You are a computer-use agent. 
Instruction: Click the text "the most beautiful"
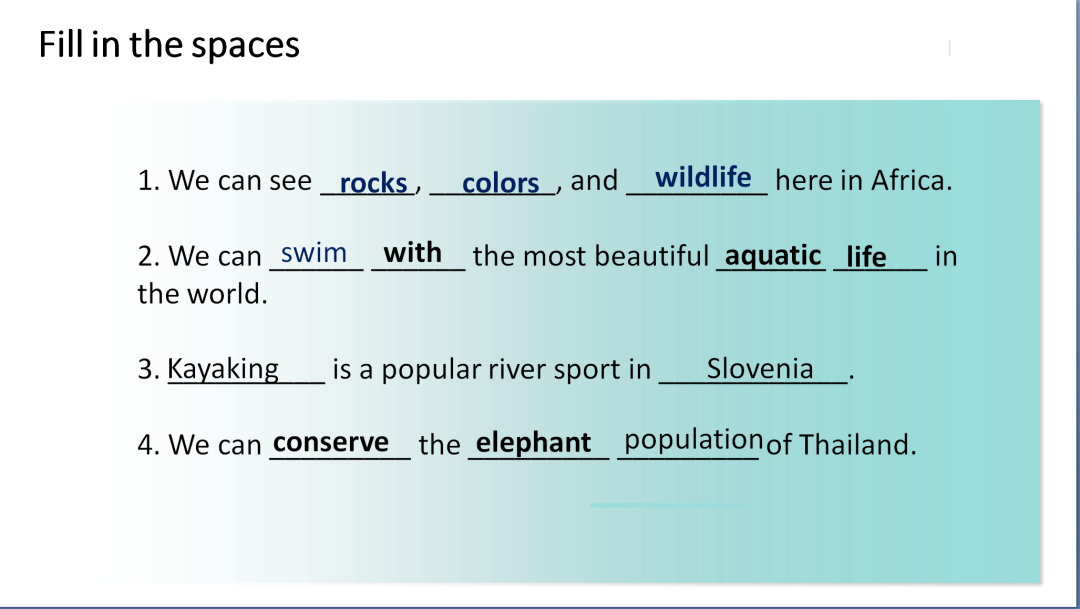pos(591,256)
